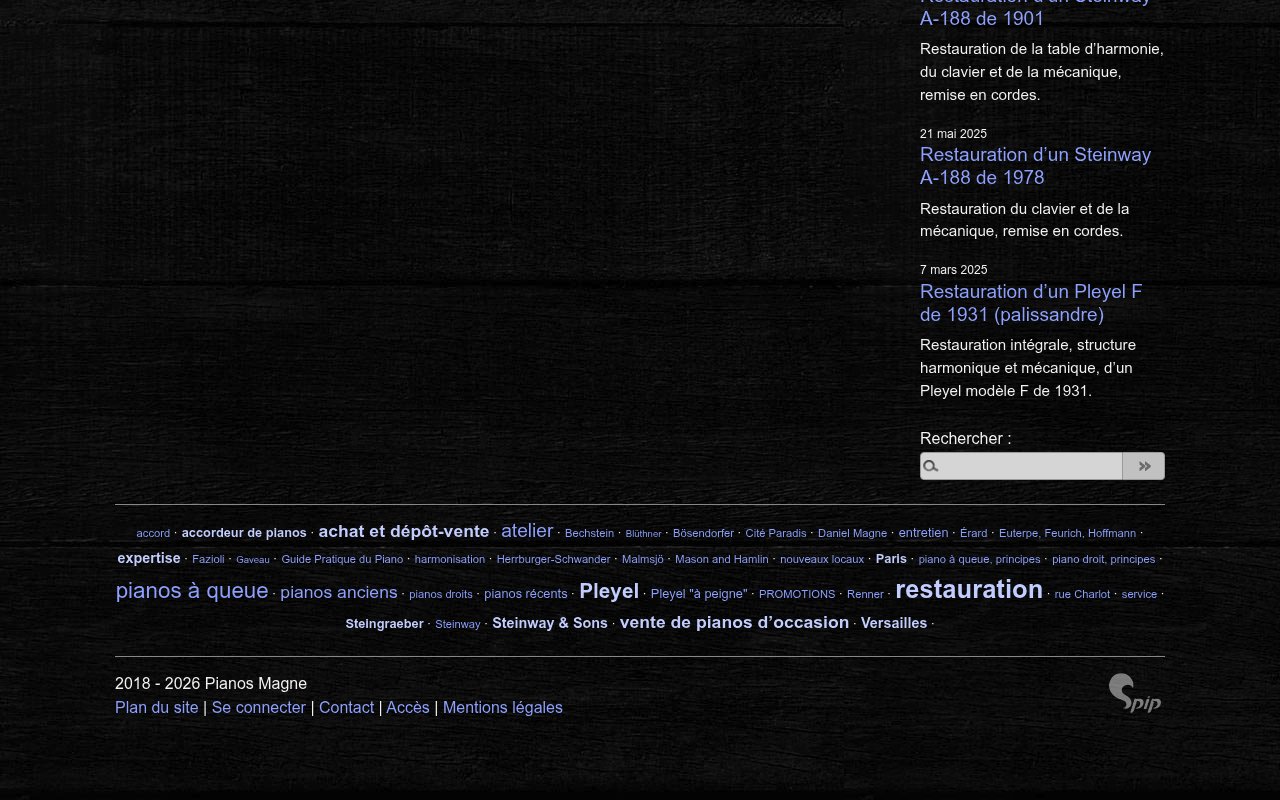
Task: Click the search submit arrow button
Action: [1143, 466]
